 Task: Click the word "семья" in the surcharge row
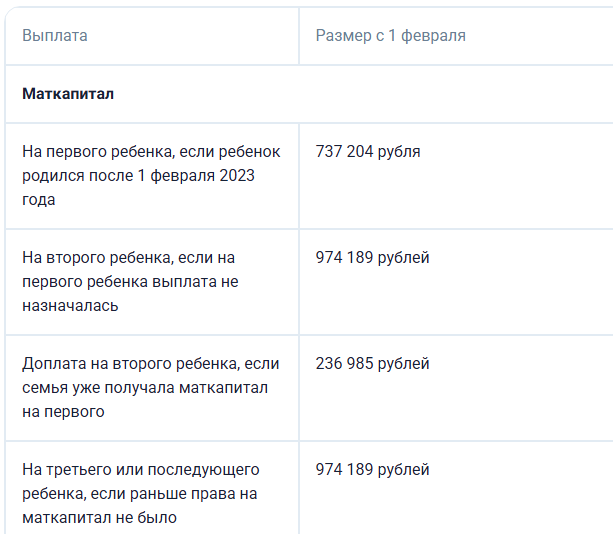[x=44, y=388]
